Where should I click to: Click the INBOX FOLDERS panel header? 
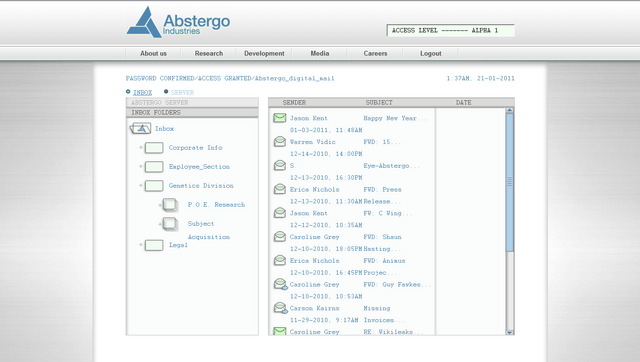(x=192, y=113)
